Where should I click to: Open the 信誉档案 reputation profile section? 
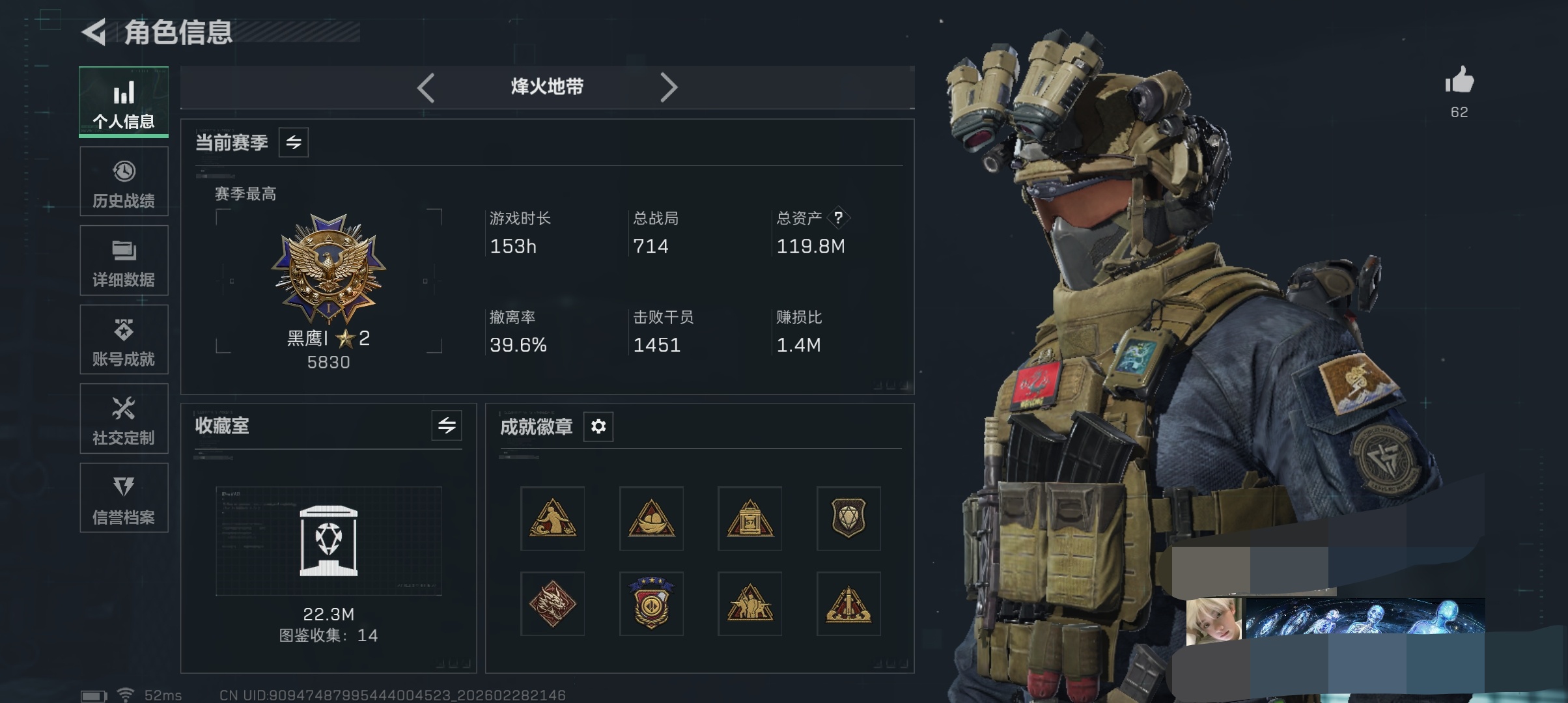click(x=124, y=498)
